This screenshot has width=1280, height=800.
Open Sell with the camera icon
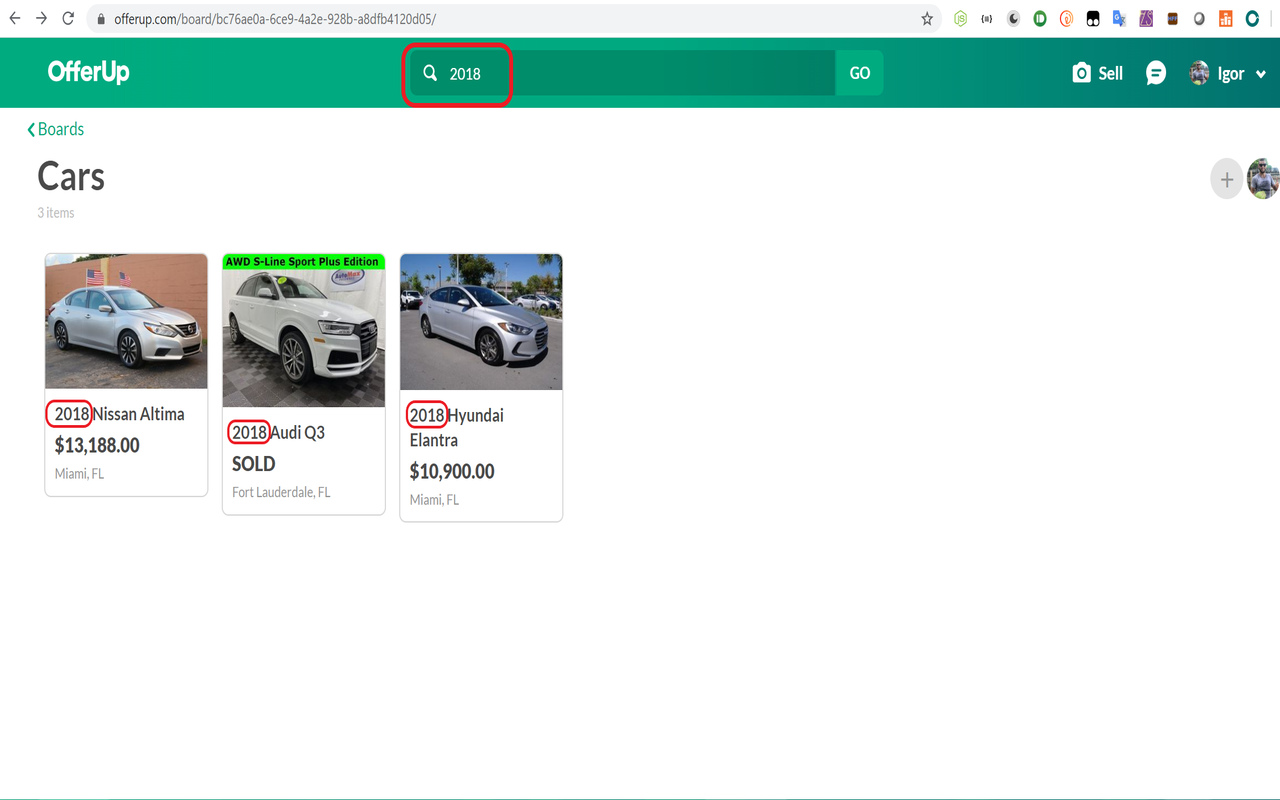tap(1081, 73)
